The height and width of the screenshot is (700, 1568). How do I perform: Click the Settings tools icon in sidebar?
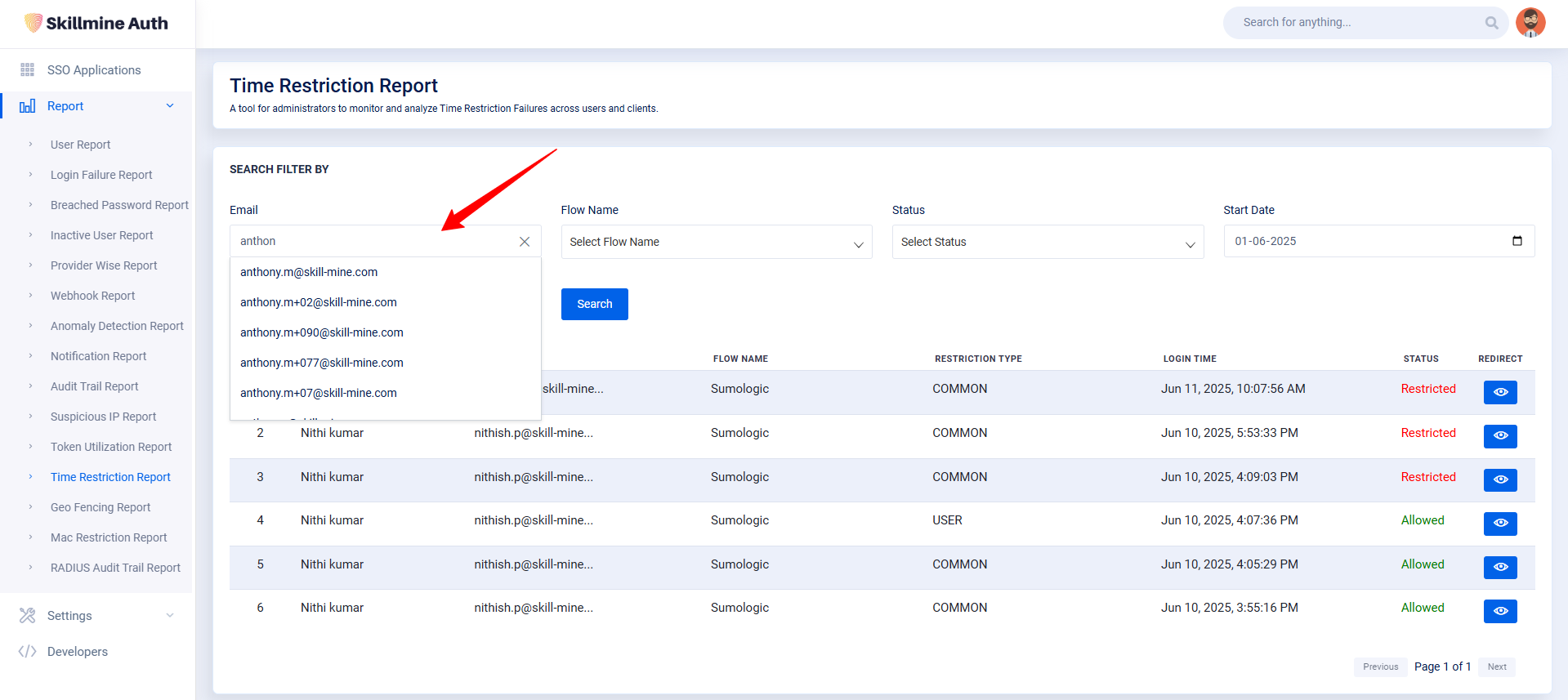(27, 616)
